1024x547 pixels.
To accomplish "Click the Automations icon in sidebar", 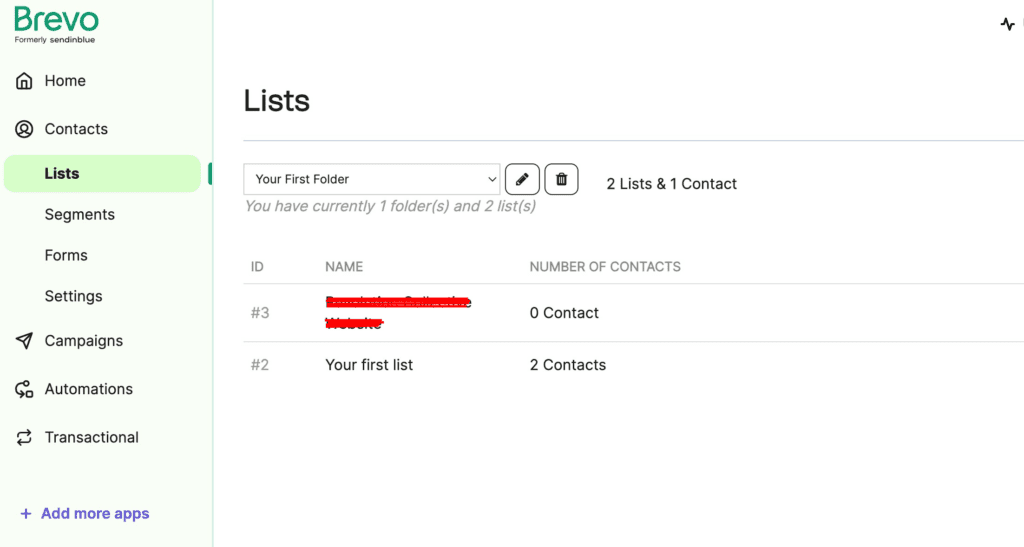I will (x=24, y=389).
